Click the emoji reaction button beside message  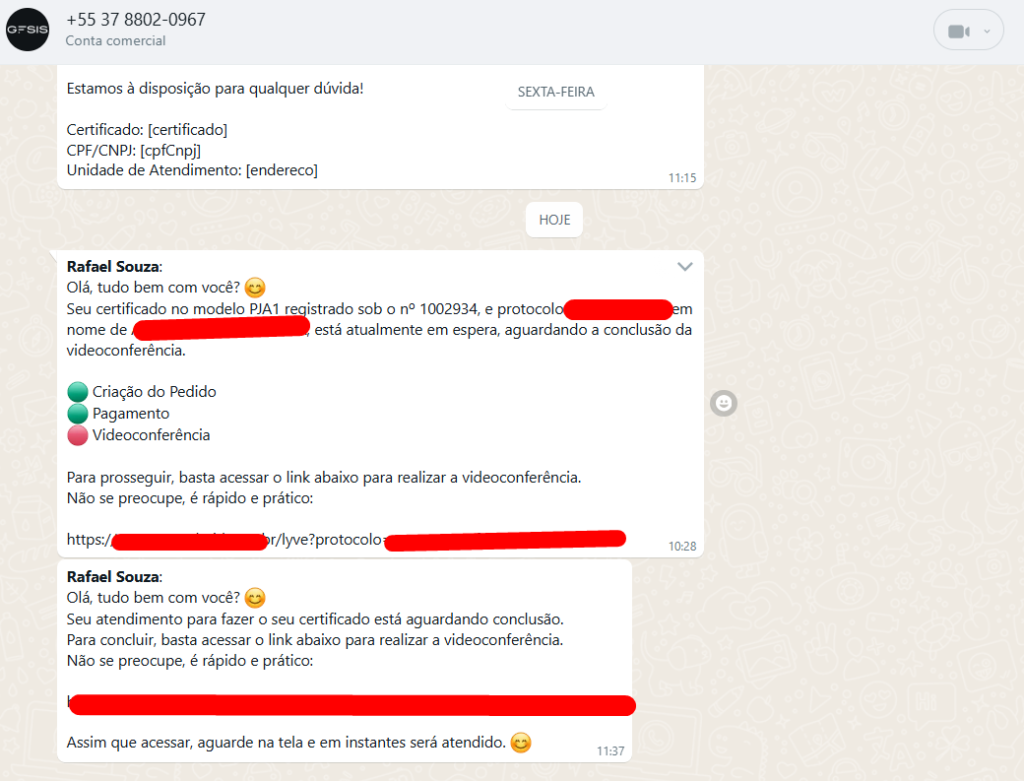tap(724, 404)
